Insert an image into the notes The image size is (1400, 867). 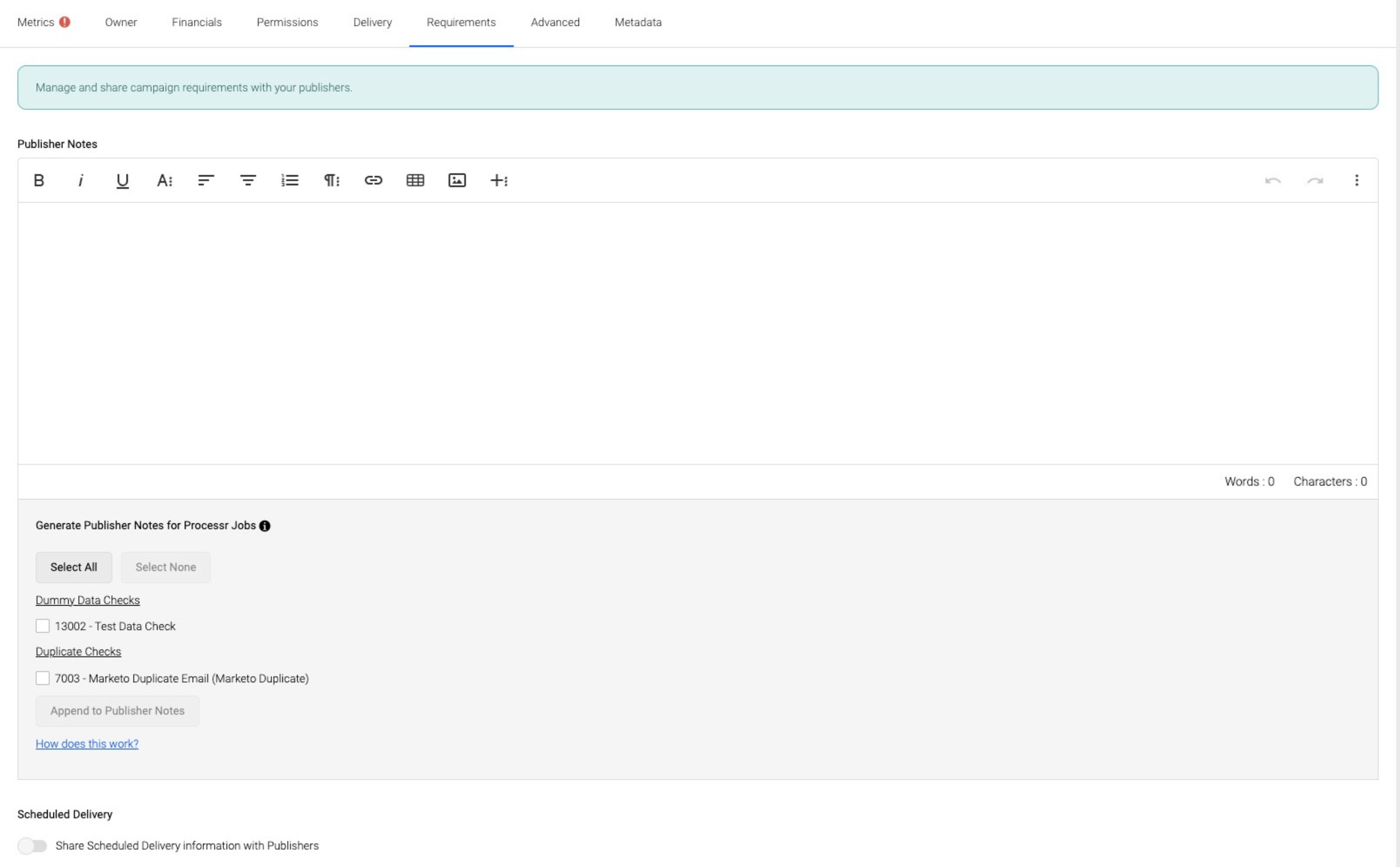pyautogui.click(x=457, y=181)
